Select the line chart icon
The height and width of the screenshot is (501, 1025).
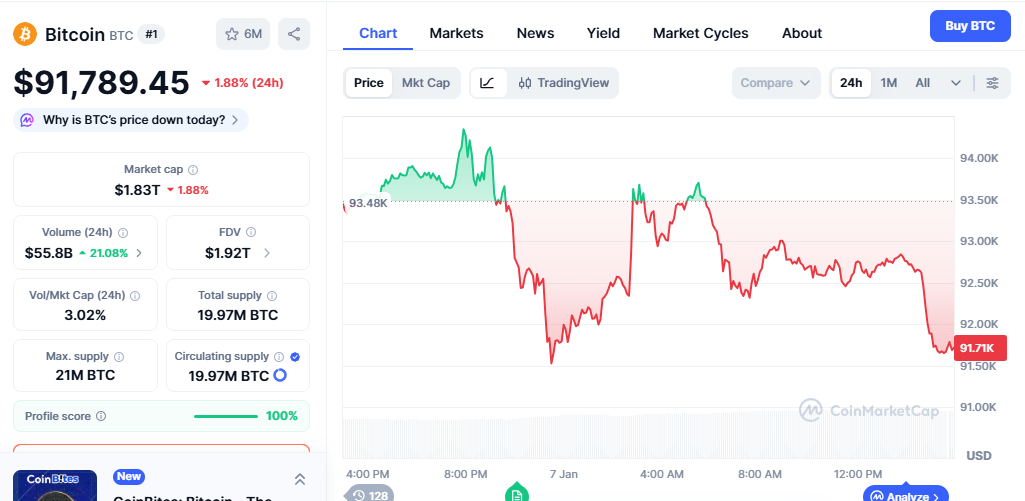pos(488,83)
